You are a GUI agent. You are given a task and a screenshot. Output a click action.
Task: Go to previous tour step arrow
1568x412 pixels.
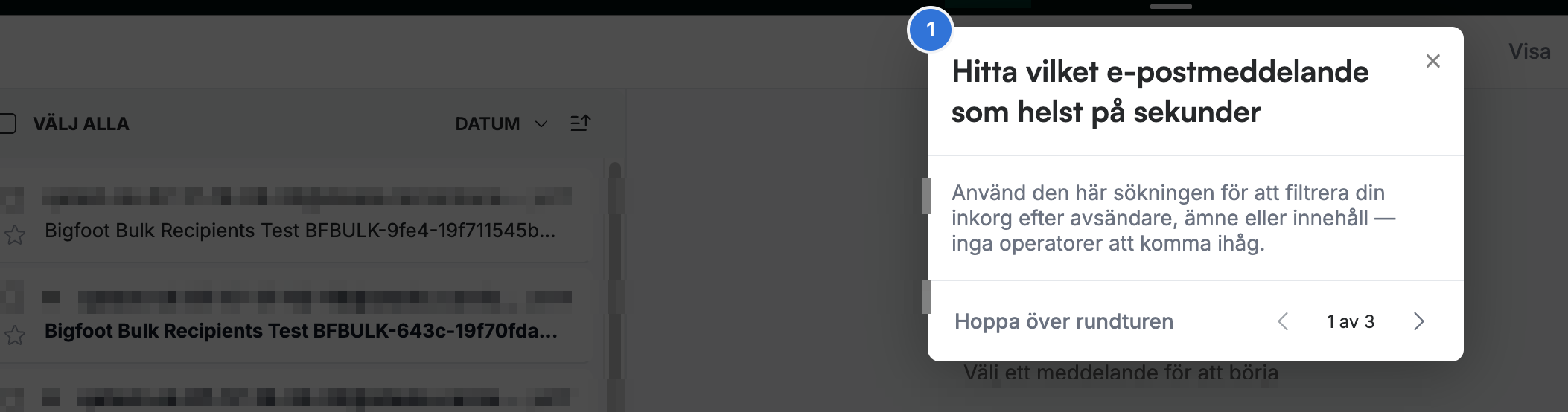point(1283,321)
